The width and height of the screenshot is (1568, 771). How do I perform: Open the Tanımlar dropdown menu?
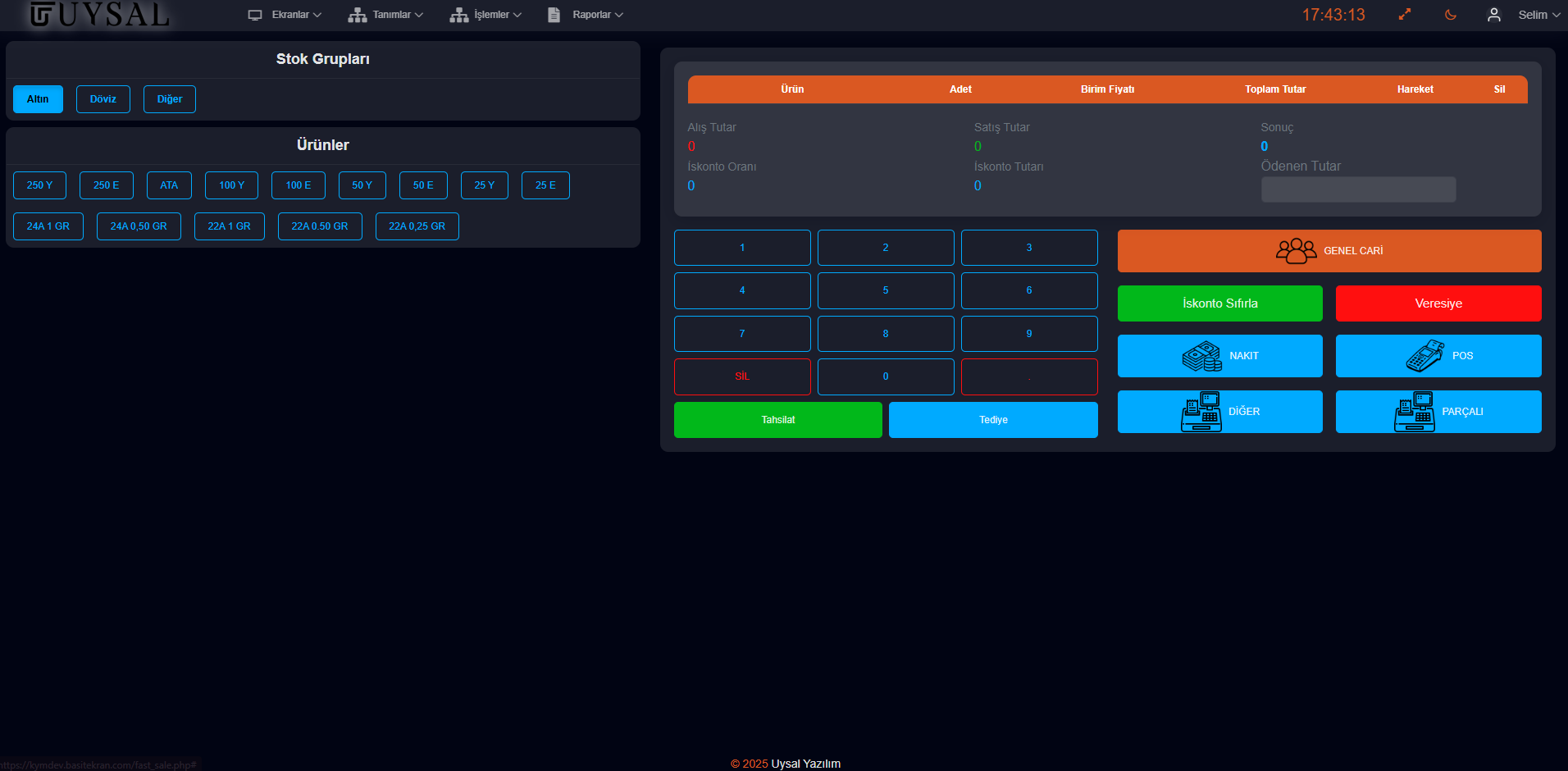pos(398,15)
